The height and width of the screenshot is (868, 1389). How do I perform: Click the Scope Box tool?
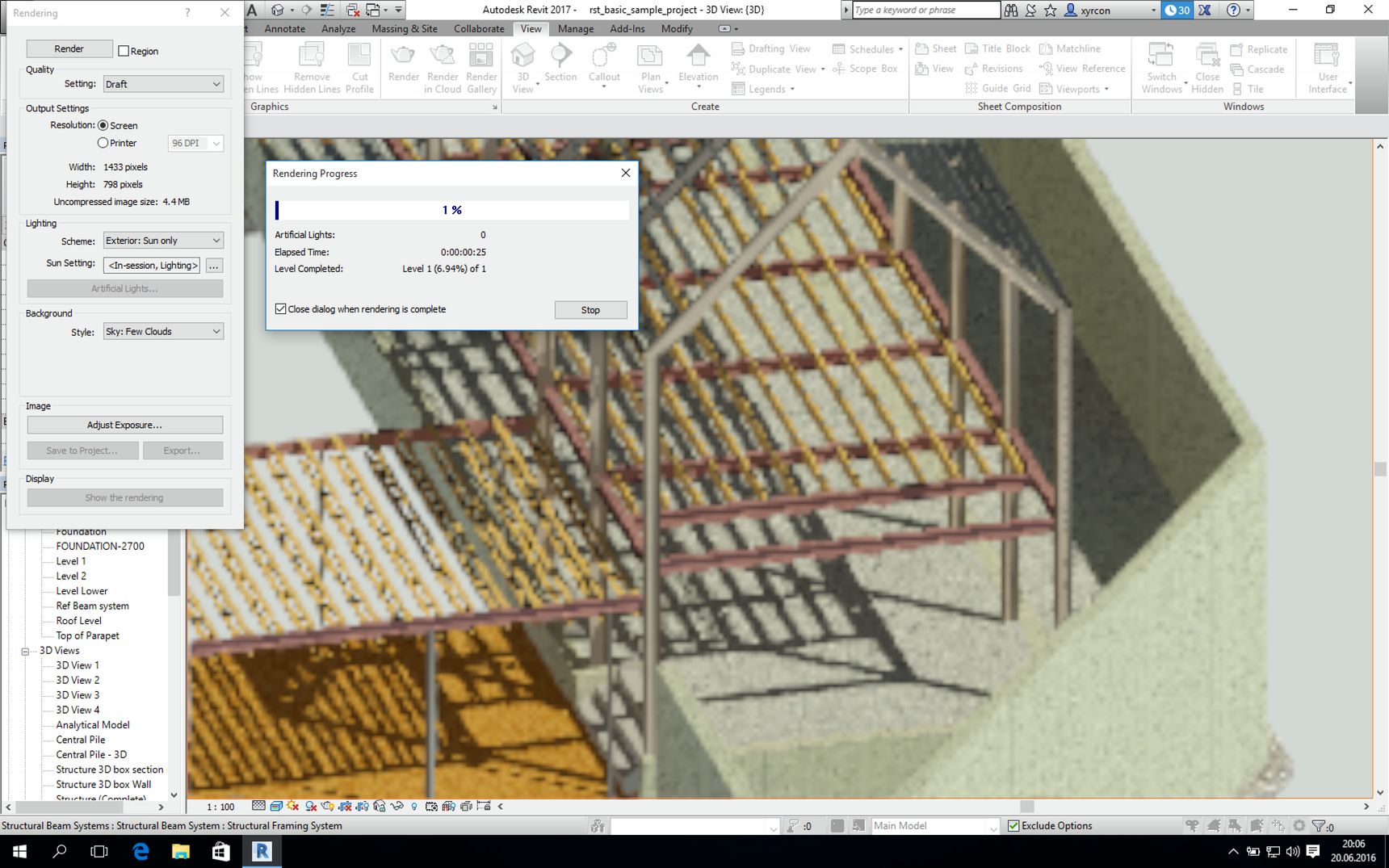click(x=865, y=69)
